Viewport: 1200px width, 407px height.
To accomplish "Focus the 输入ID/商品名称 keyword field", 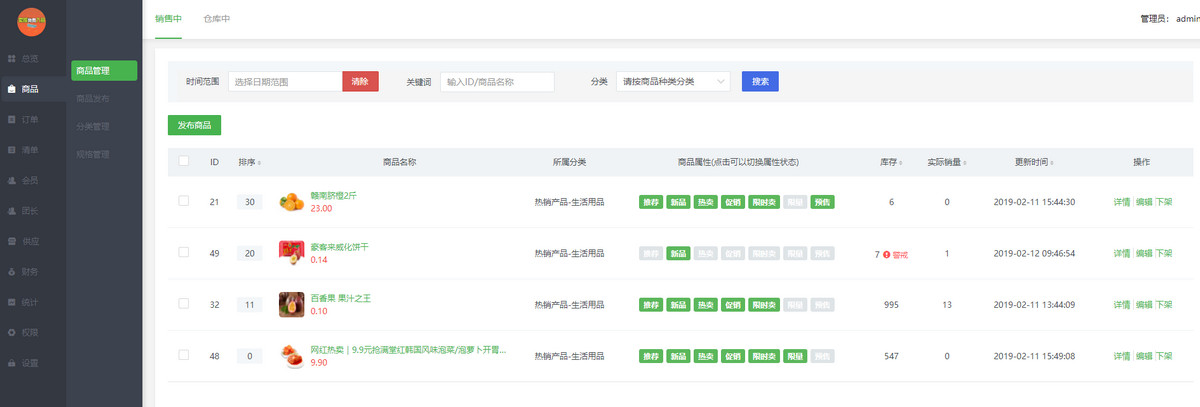I will (497, 82).
